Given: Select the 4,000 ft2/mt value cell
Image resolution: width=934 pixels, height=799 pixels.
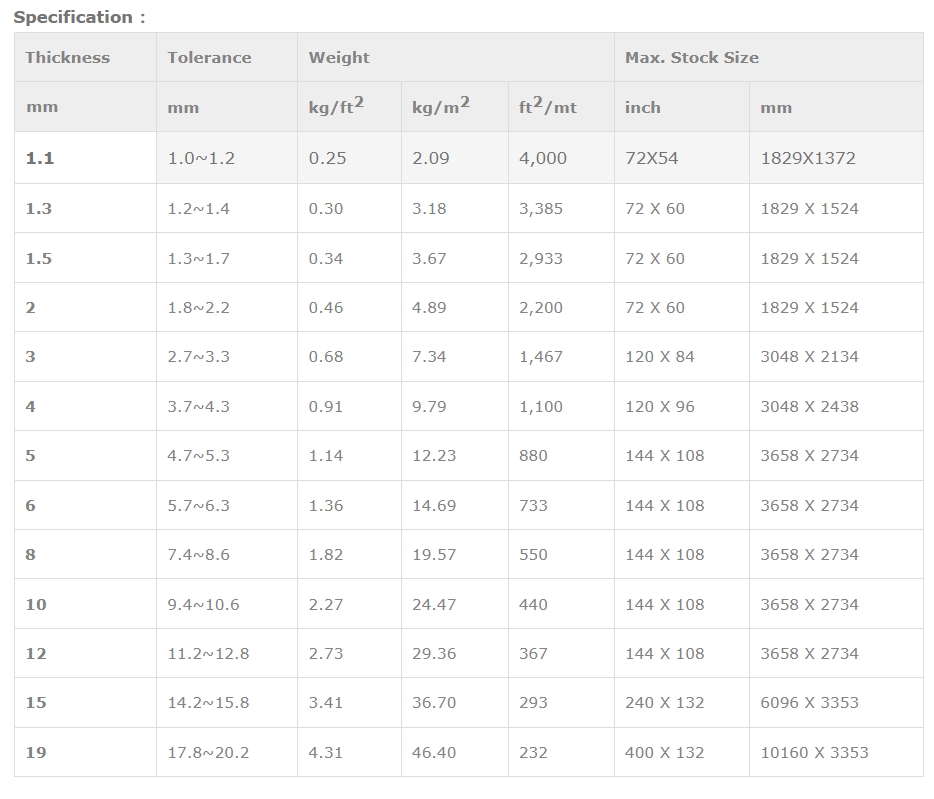Looking at the screenshot, I should pyautogui.click(x=561, y=158).
